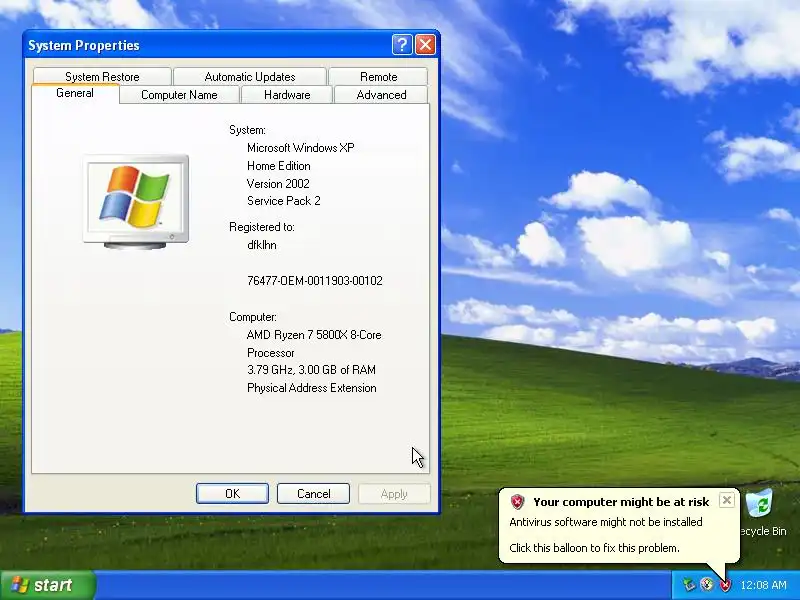Click product ID '76477-OEM-0011903-00102'
The height and width of the screenshot is (600, 800).
(x=315, y=281)
